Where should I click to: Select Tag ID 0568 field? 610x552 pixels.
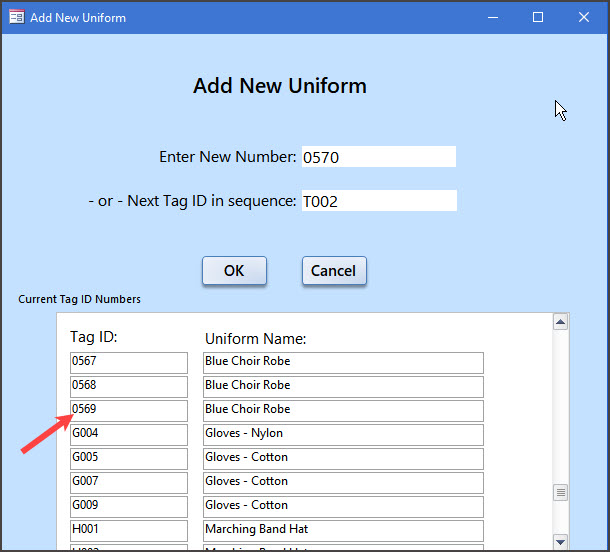129,386
